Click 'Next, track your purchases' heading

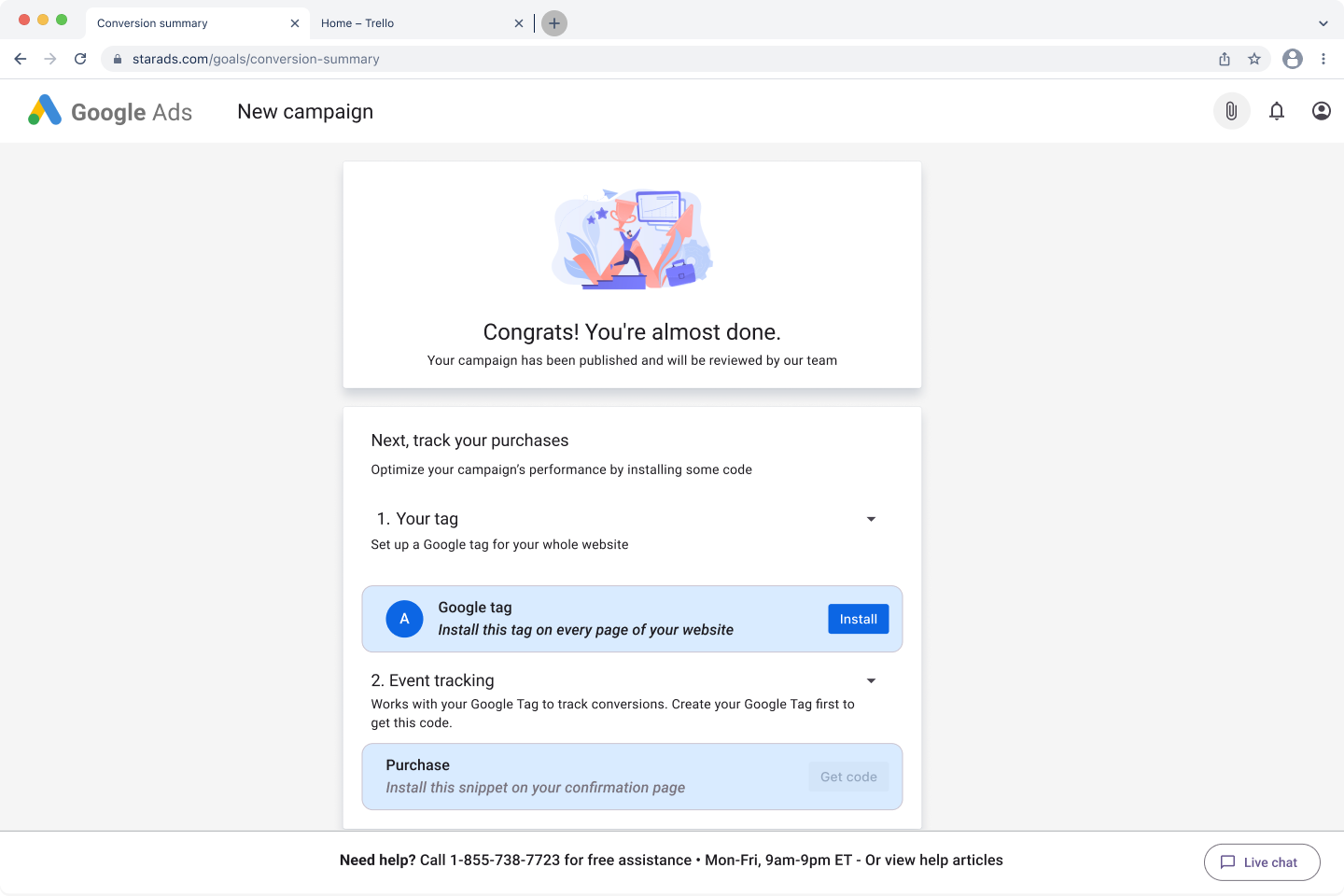coord(469,441)
